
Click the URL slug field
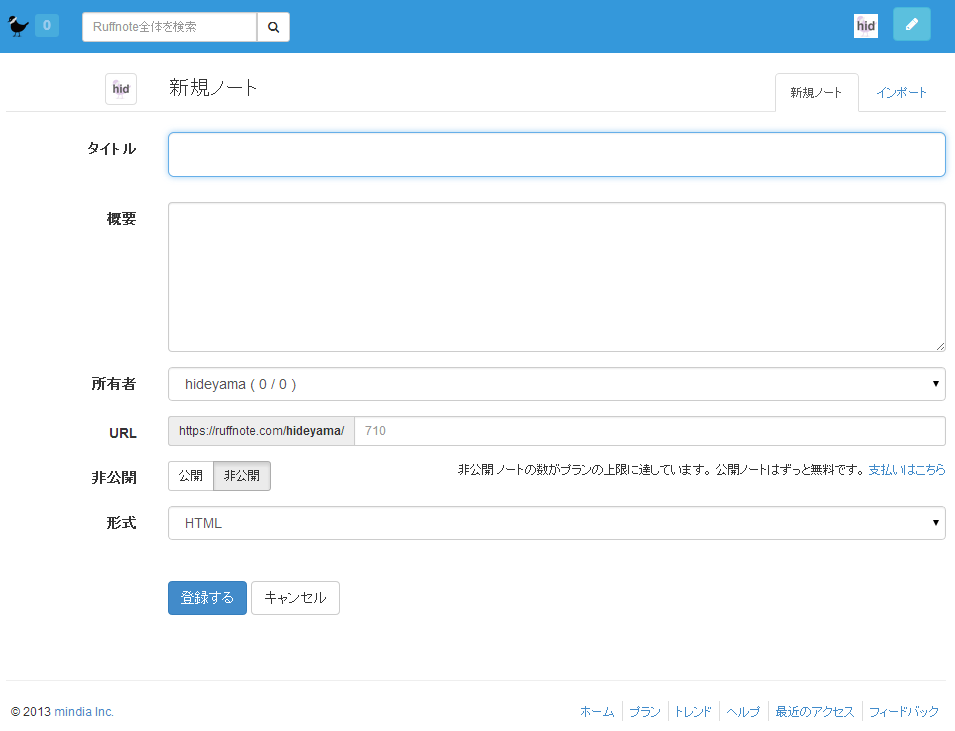(649, 431)
